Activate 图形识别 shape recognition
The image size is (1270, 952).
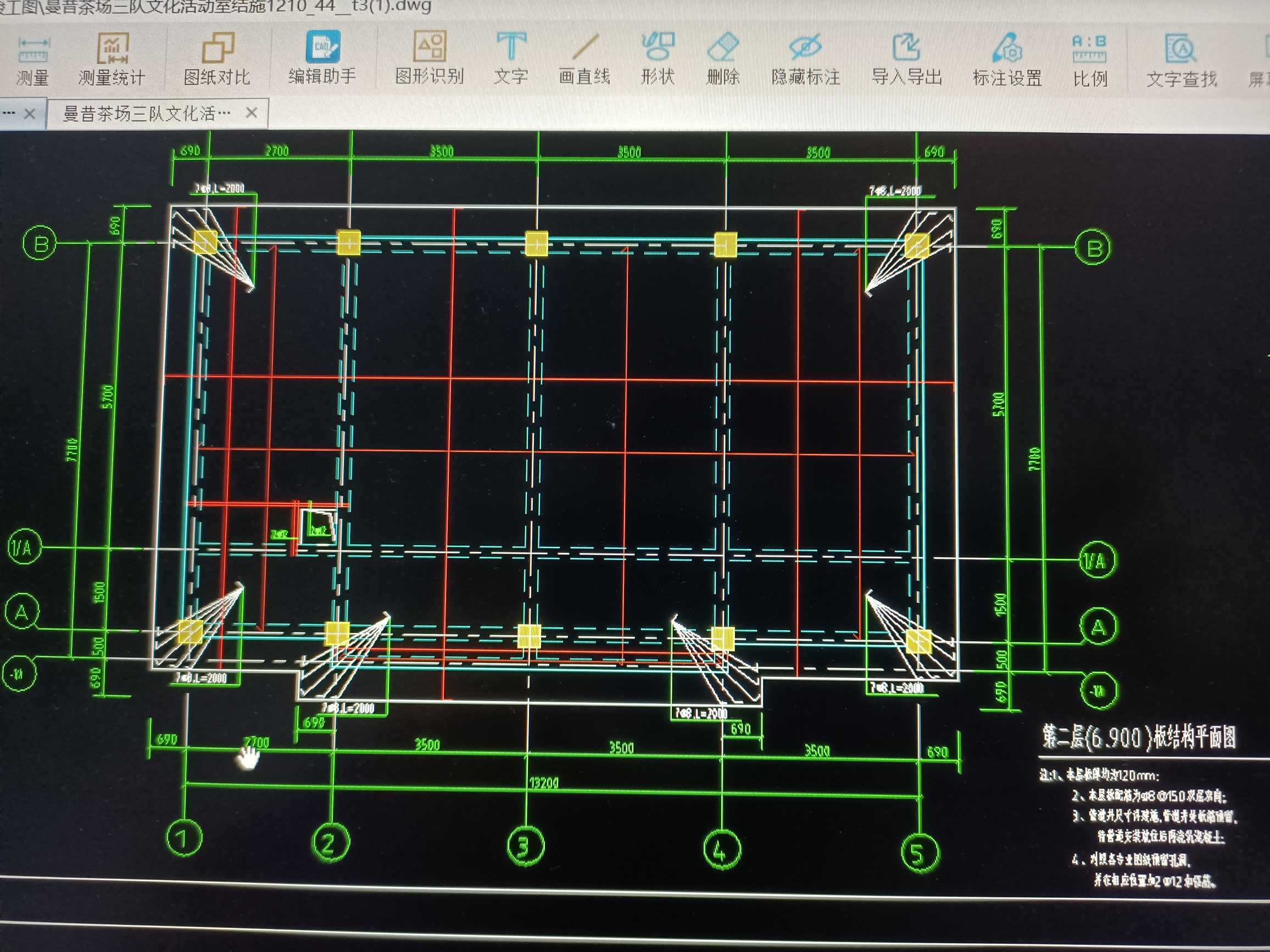[430, 58]
